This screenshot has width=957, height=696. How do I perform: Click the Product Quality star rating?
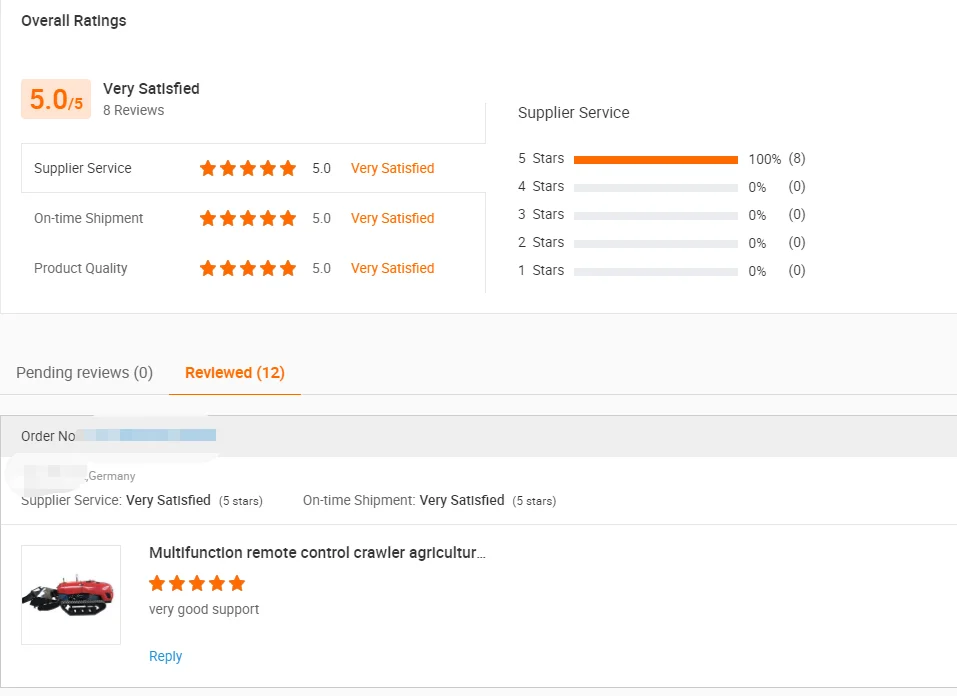pos(248,268)
